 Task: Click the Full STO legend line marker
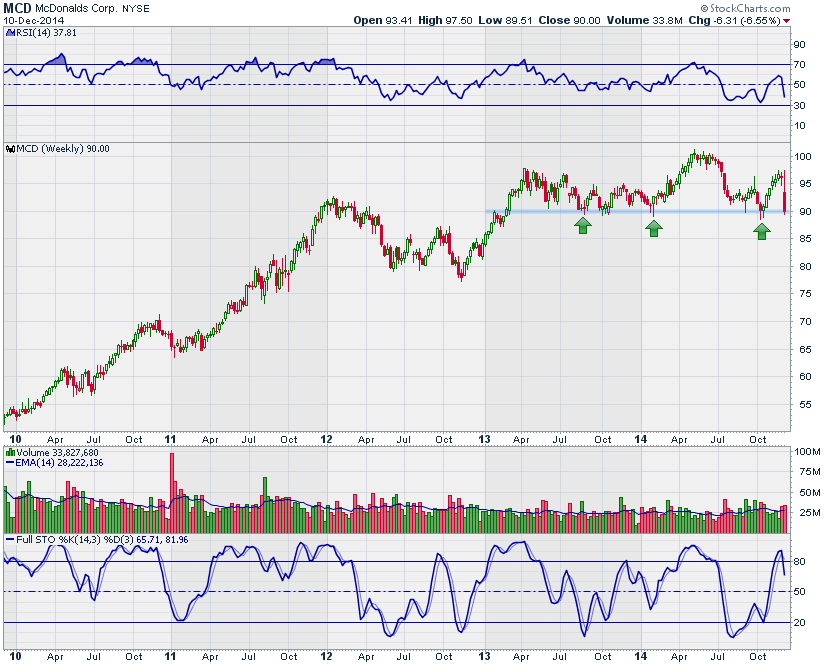tap(10, 540)
